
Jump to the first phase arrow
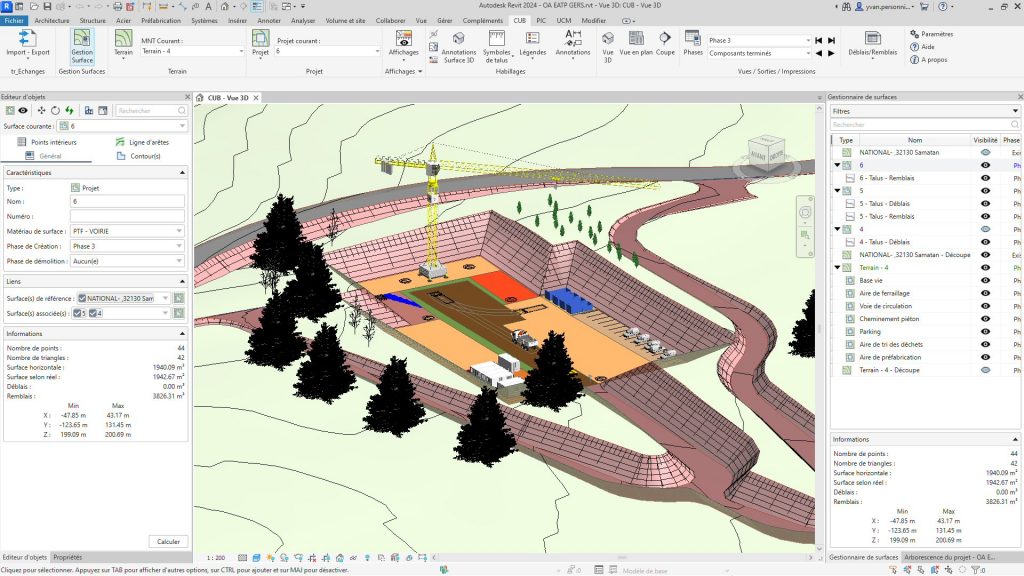click(x=818, y=40)
